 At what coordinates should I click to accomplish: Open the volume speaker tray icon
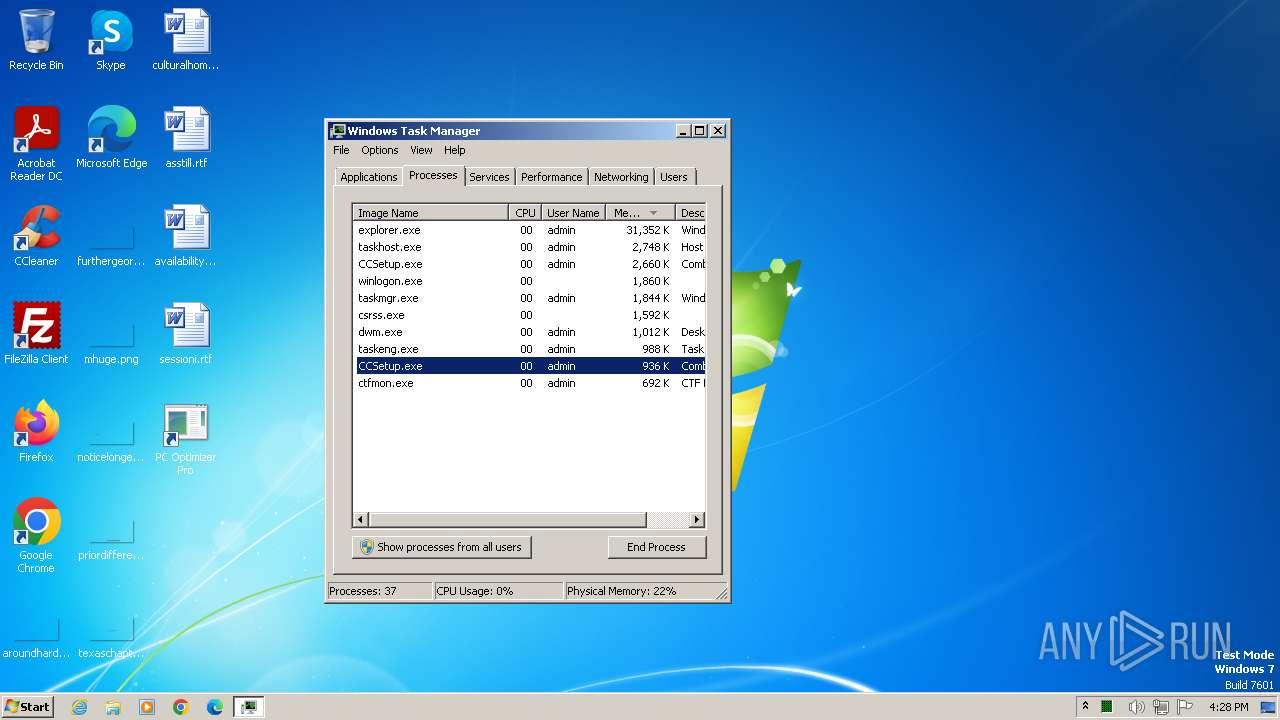(x=1137, y=707)
